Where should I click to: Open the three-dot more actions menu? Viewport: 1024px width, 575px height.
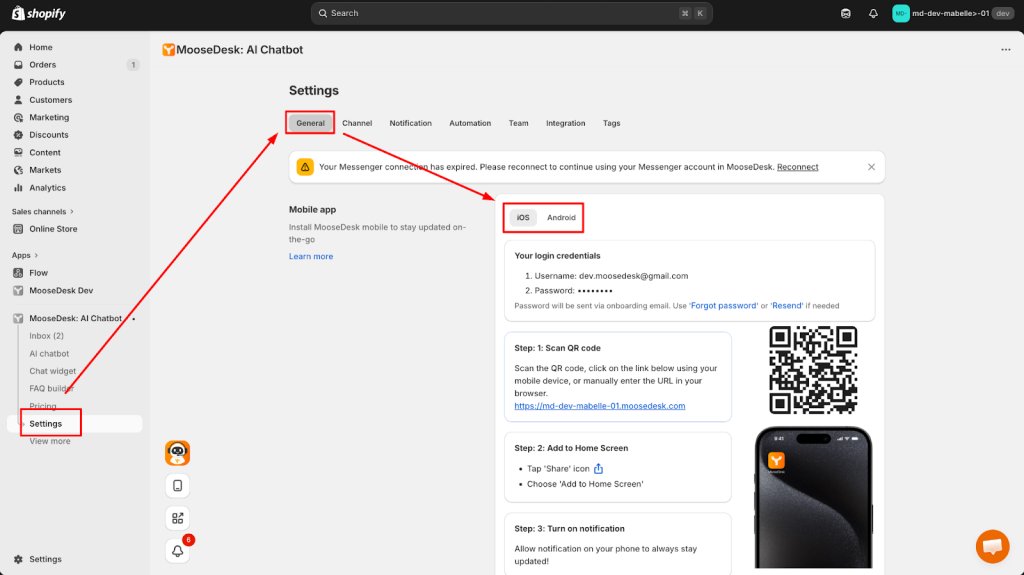pyautogui.click(x=1005, y=49)
